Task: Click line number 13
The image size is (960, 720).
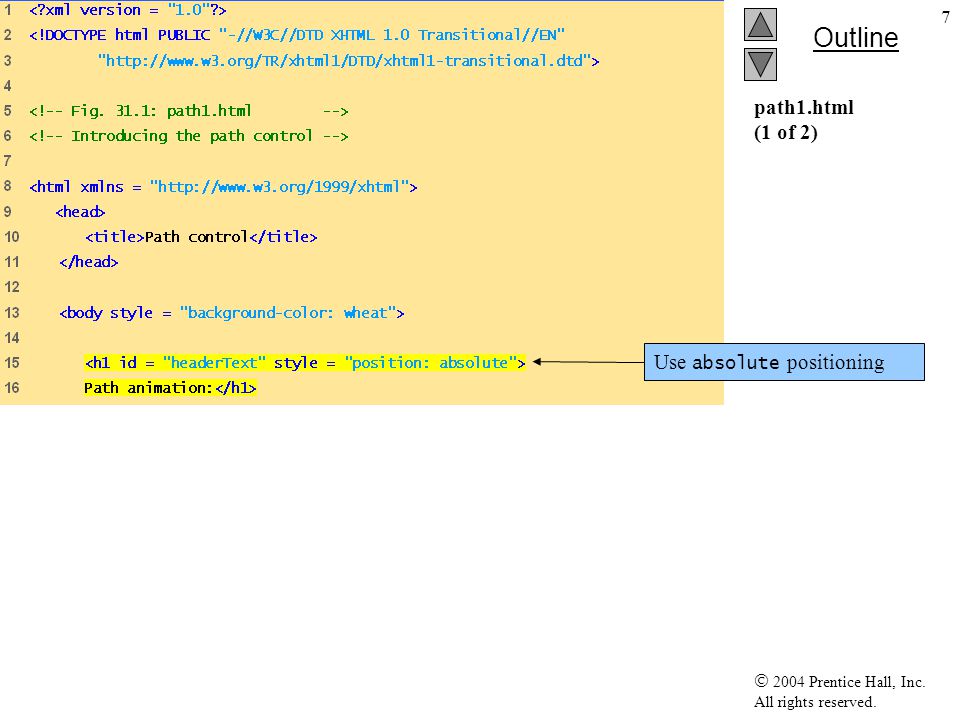Action: point(12,312)
